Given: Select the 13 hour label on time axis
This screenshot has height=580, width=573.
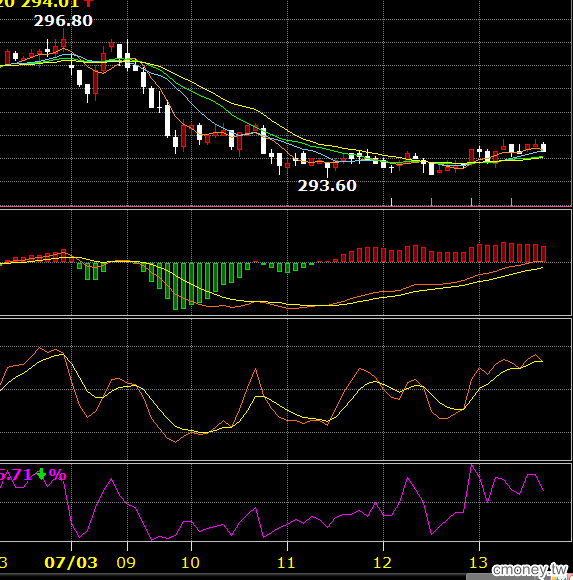Looking at the screenshot, I should (478, 563).
